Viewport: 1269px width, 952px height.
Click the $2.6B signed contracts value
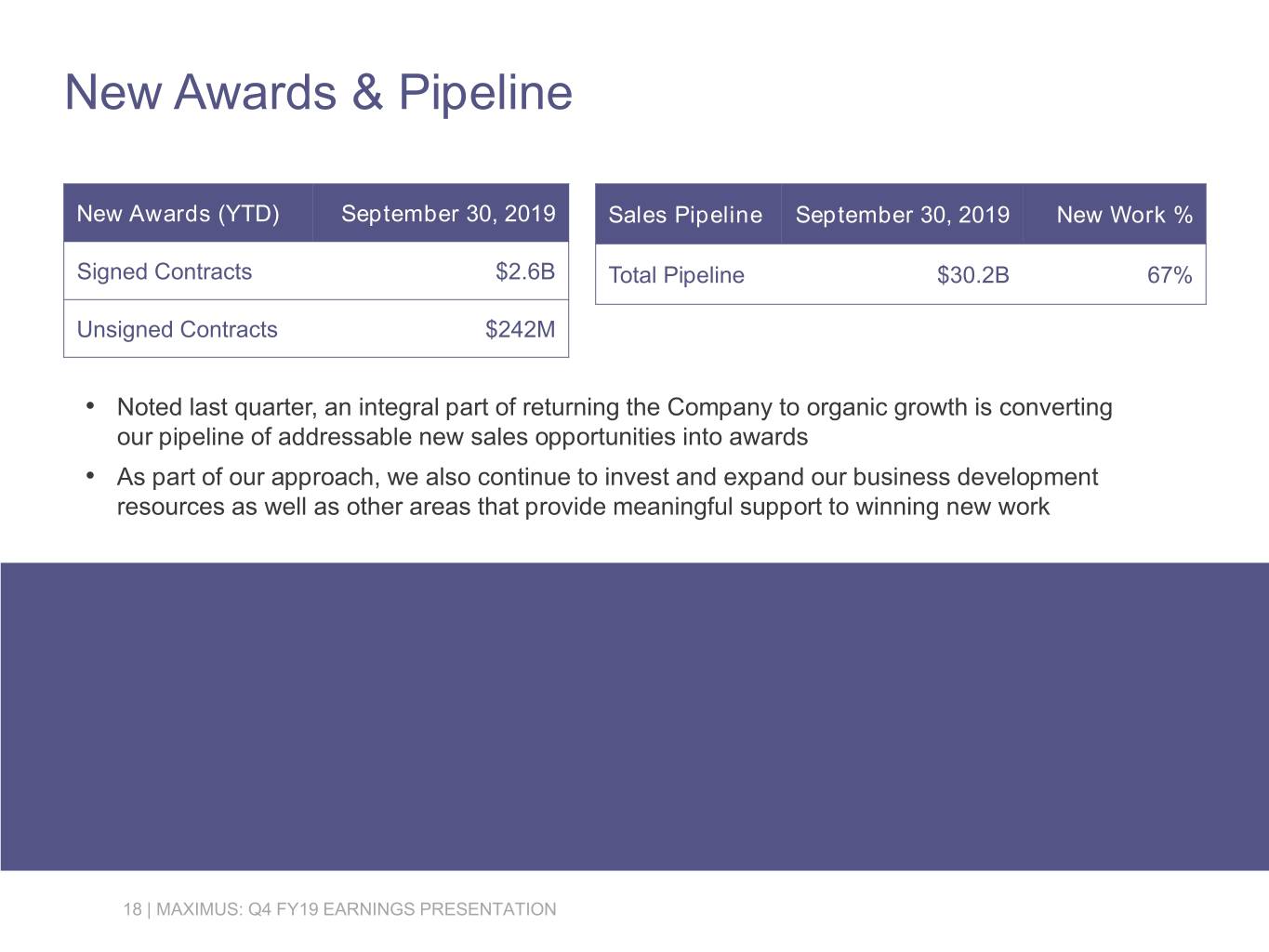click(x=525, y=271)
